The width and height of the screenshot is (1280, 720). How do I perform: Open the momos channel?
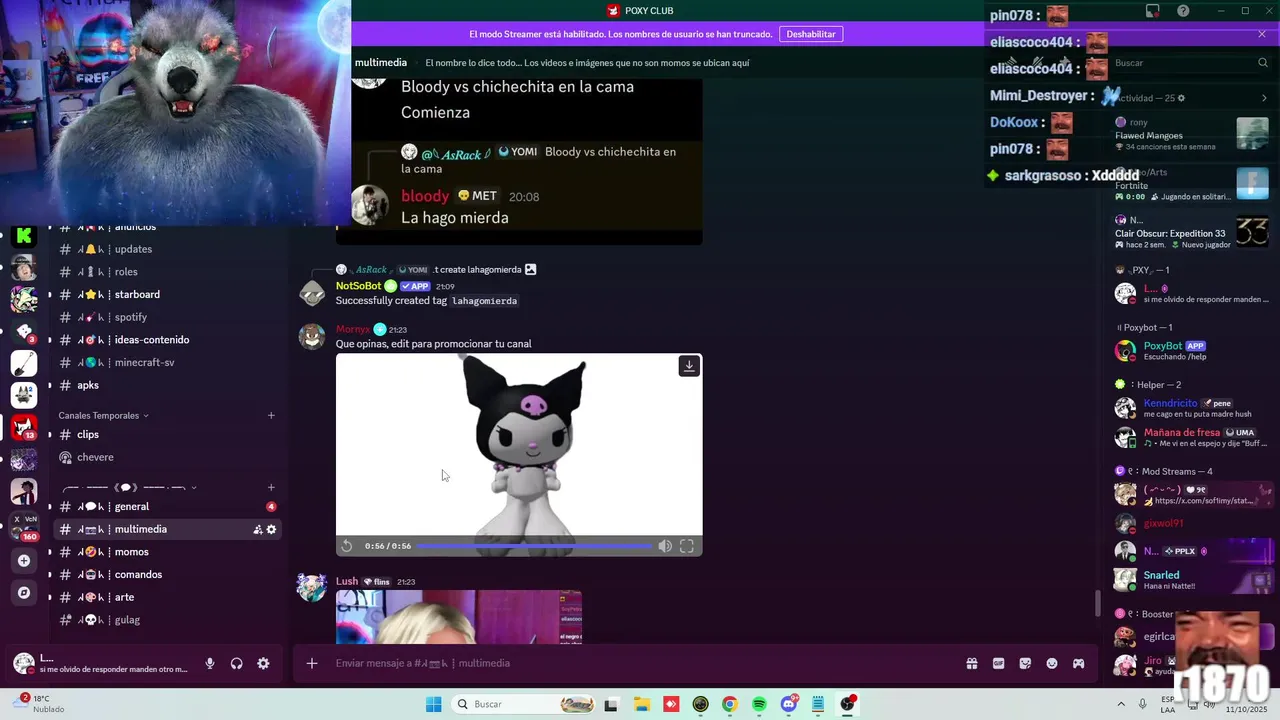click(x=167, y=552)
